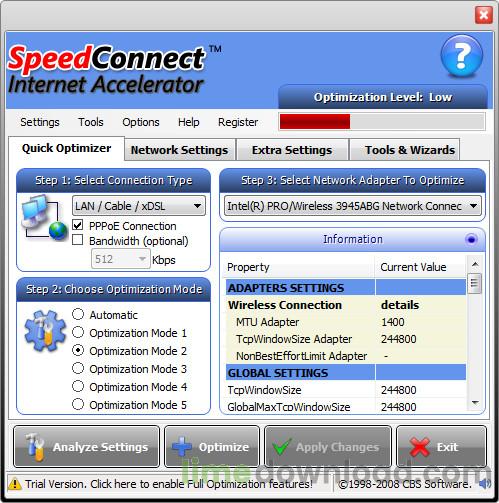The width and height of the screenshot is (499, 503).
Task: Choose Optimization Mode 4 radio button
Action: pos(78,386)
